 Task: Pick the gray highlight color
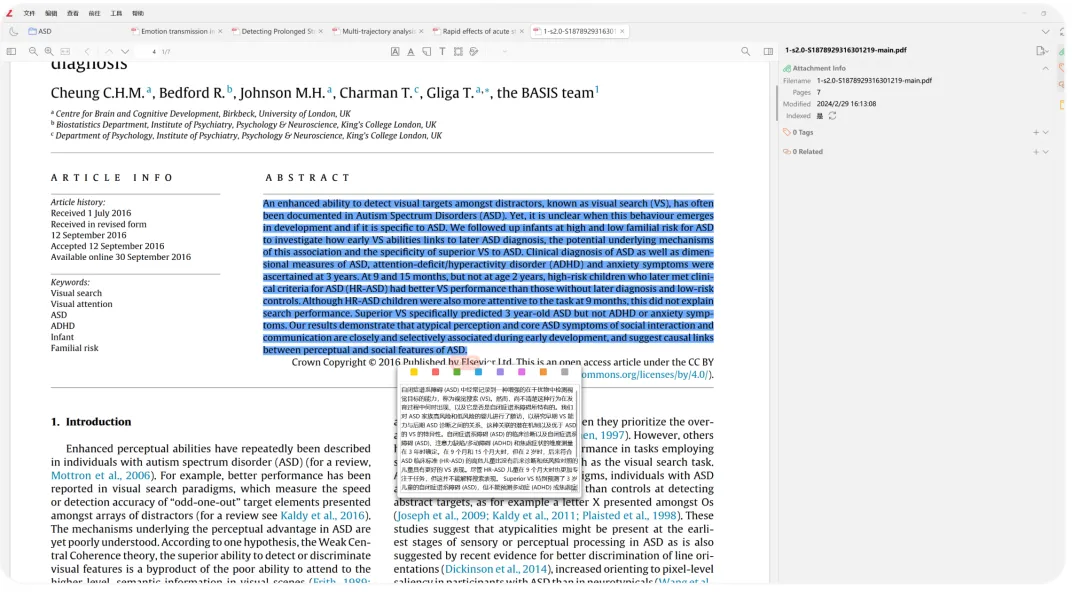565,372
